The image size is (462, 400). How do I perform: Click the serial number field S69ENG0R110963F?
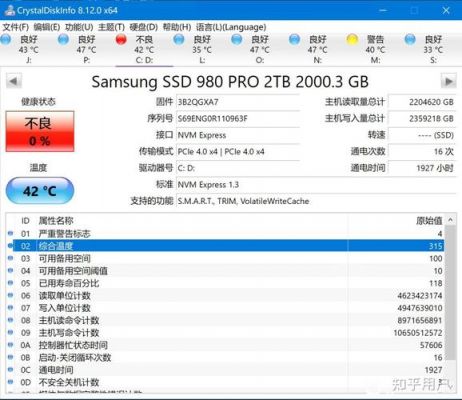point(238,118)
